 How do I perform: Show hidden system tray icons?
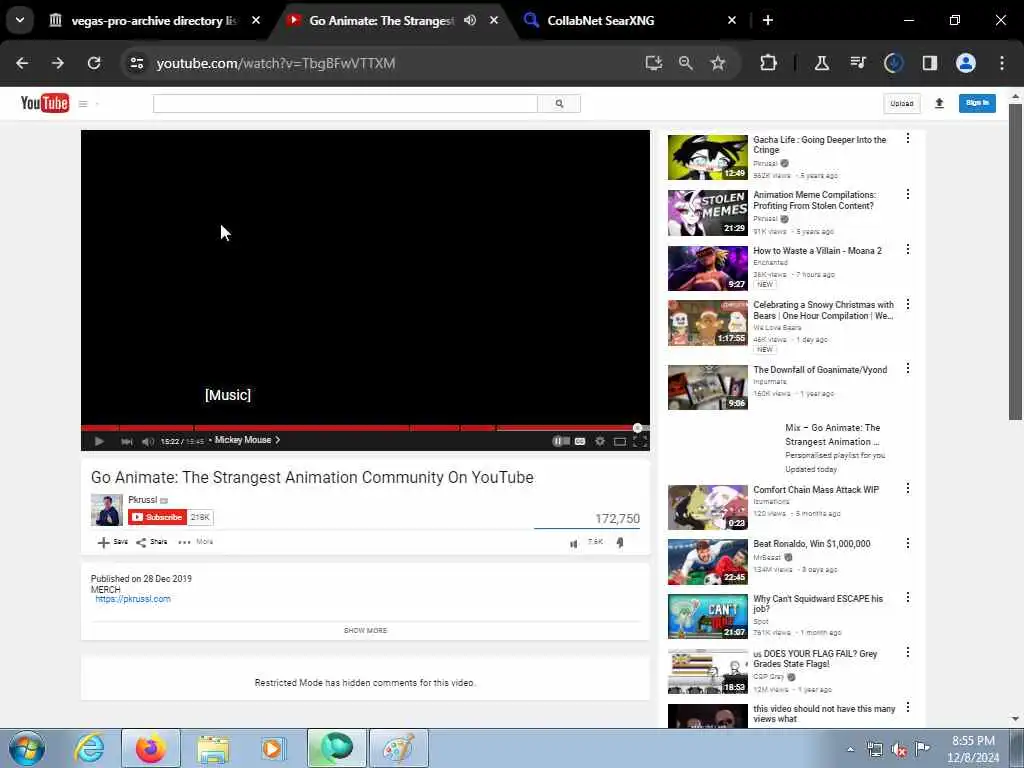850,750
